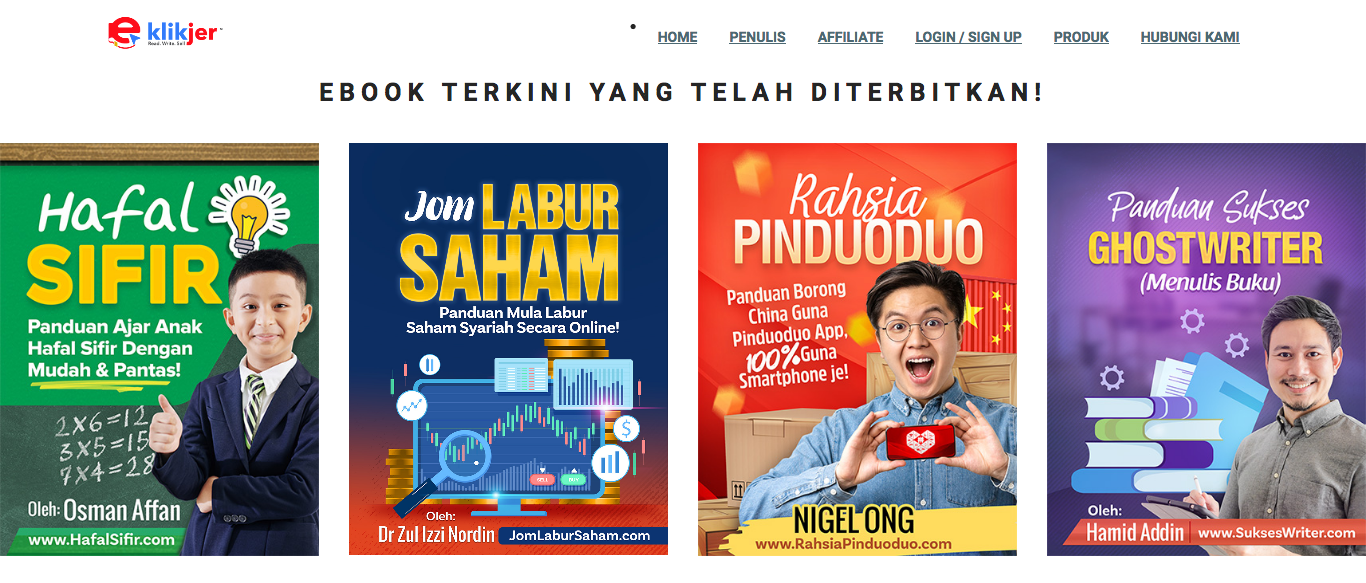The image size is (1366, 583).
Task: Open the AFFILIATE link
Action: click(850, 37)
